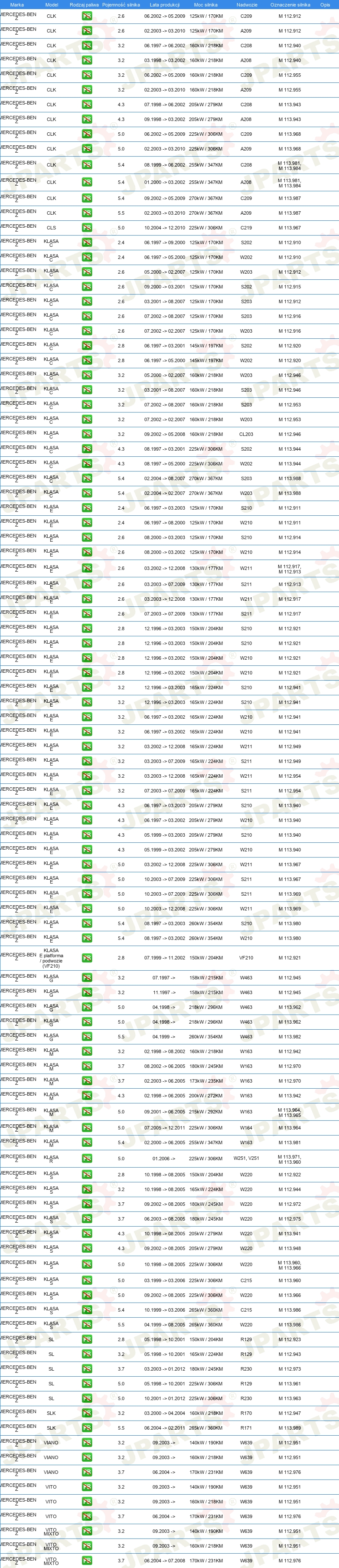Image resolution: width=339 pixels, height=1568 pixels.
Task: Select production years 03.2000 -> 04.2004
Action: click(164, 1414)
